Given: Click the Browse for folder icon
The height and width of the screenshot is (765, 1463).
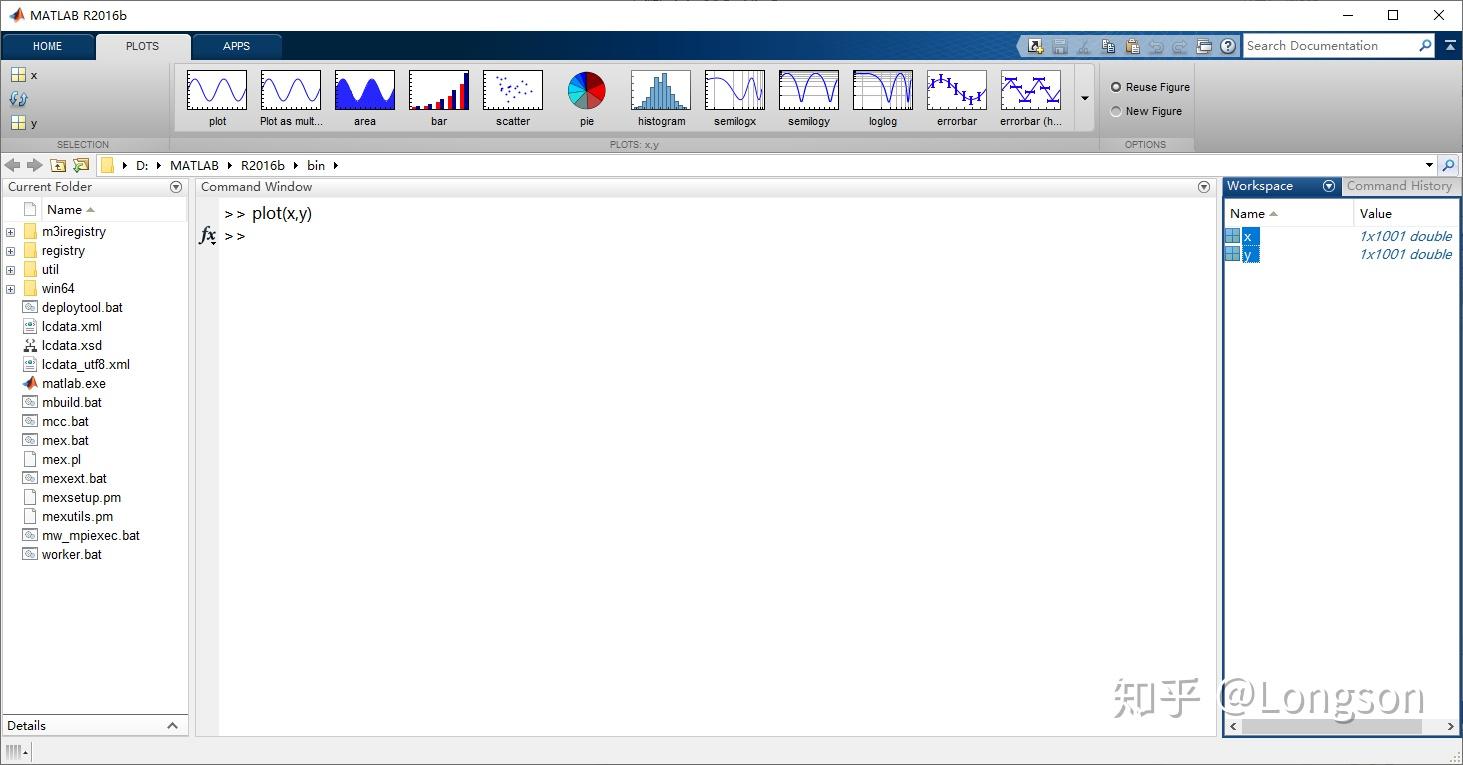Looking at the screenshot, I should point(81,166).
